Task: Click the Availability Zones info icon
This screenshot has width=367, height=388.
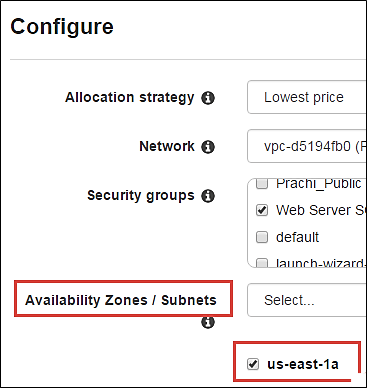Action: click(208, 322)
